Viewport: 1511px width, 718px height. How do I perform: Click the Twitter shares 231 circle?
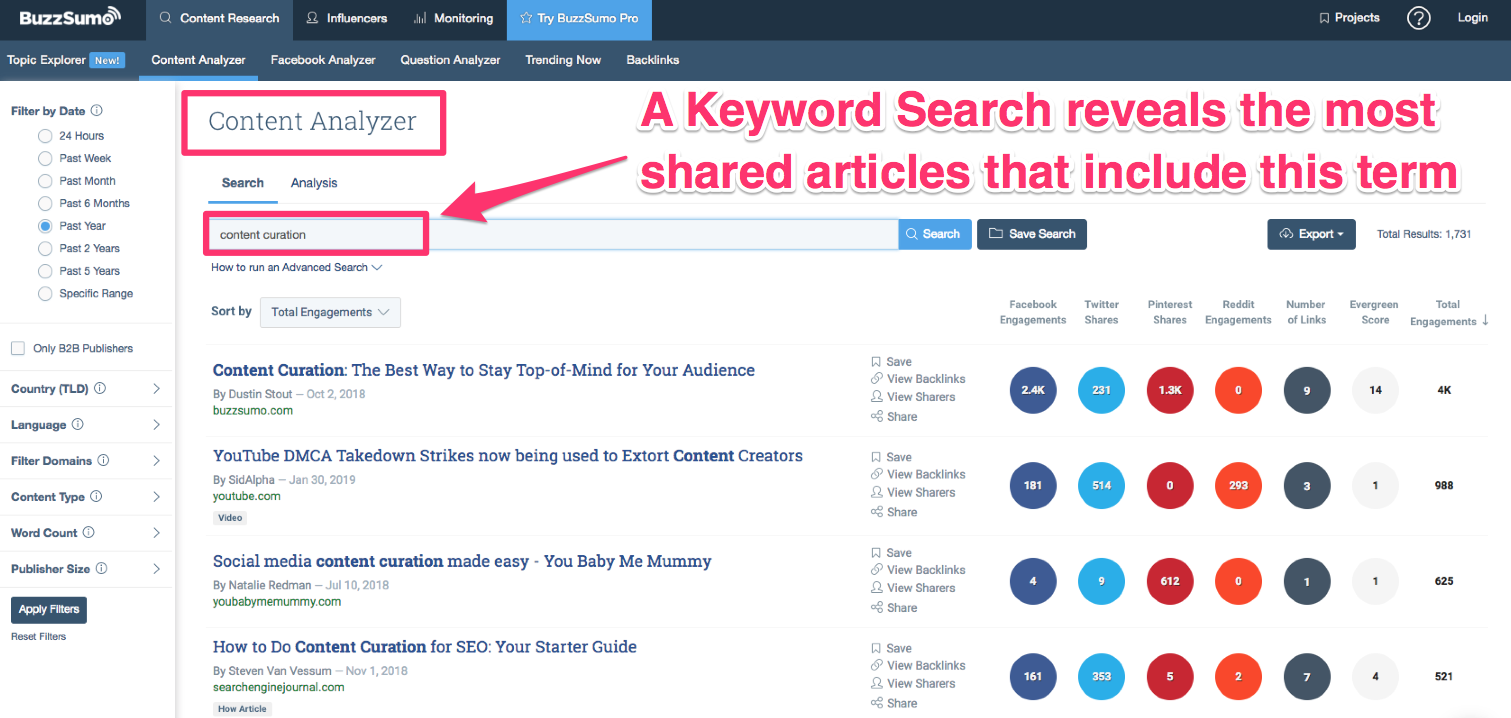1101,390
